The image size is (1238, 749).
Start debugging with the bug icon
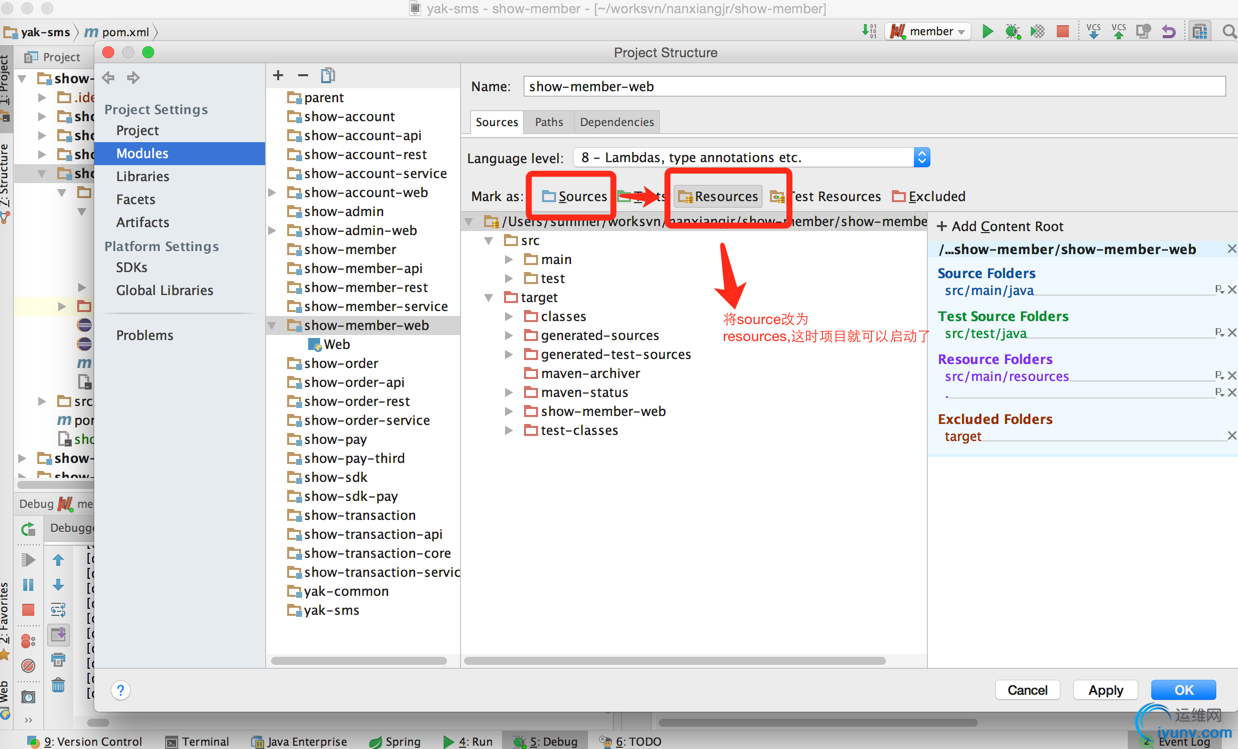[x=1013, y=31]
